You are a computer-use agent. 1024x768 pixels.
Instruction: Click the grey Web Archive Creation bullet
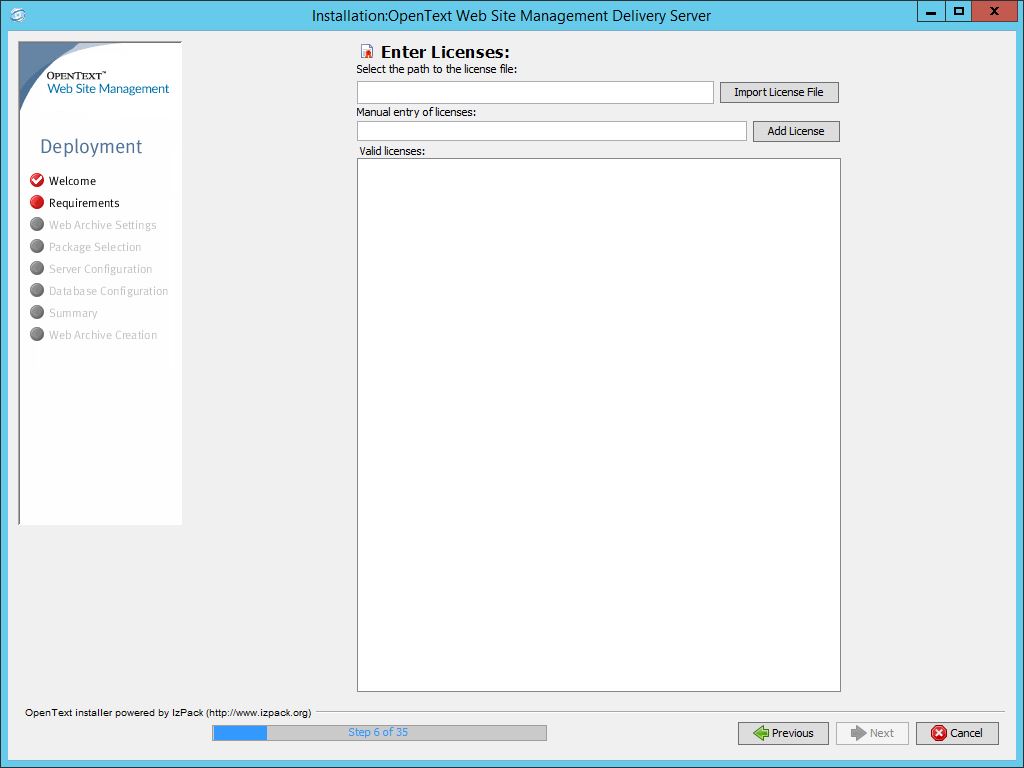[37, 334]
